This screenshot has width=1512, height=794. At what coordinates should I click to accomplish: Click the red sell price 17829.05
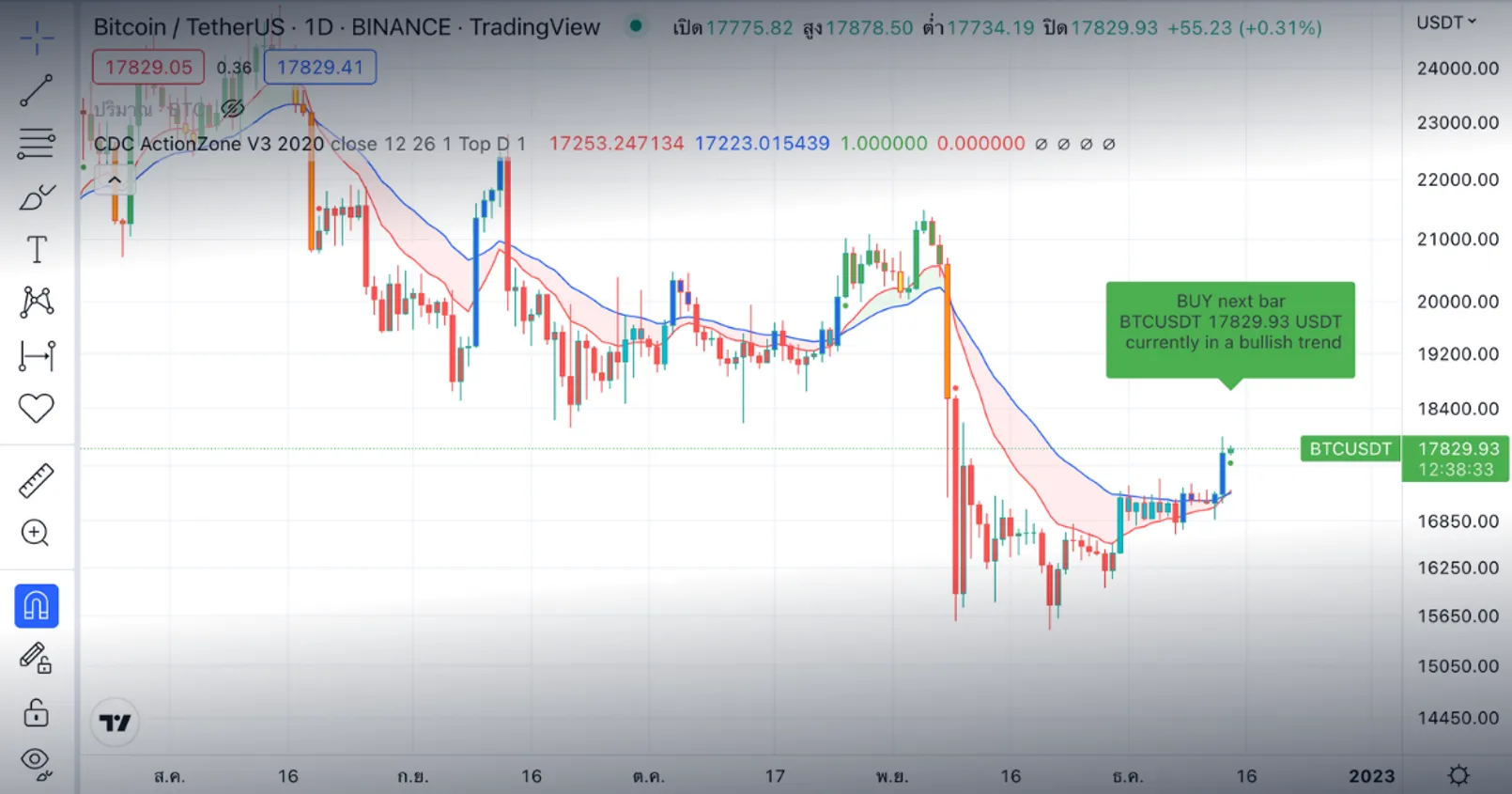(x=148, y=68)
